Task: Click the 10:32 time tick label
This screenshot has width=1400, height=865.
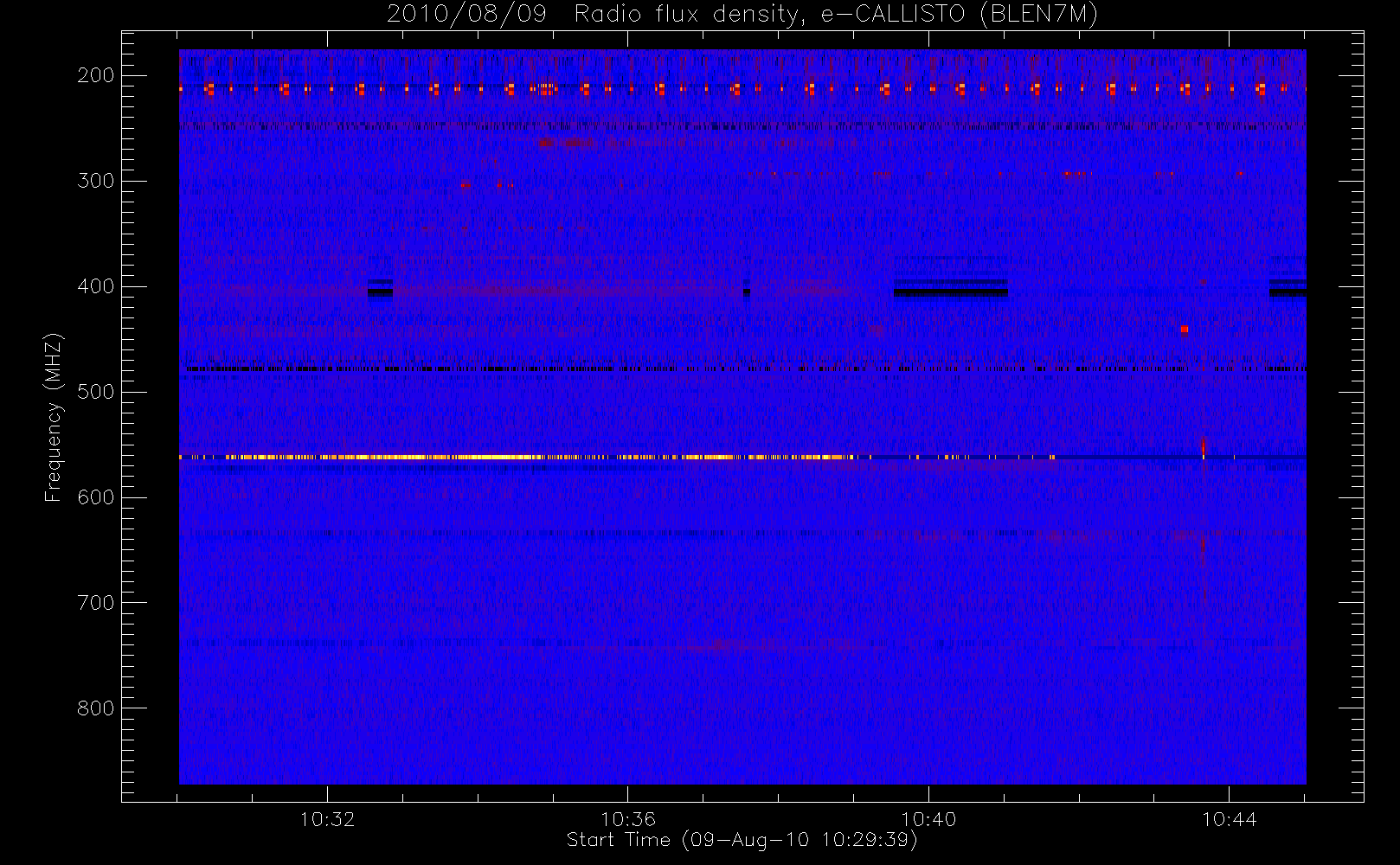Action: pyautogui.click(x=328, y=819)
